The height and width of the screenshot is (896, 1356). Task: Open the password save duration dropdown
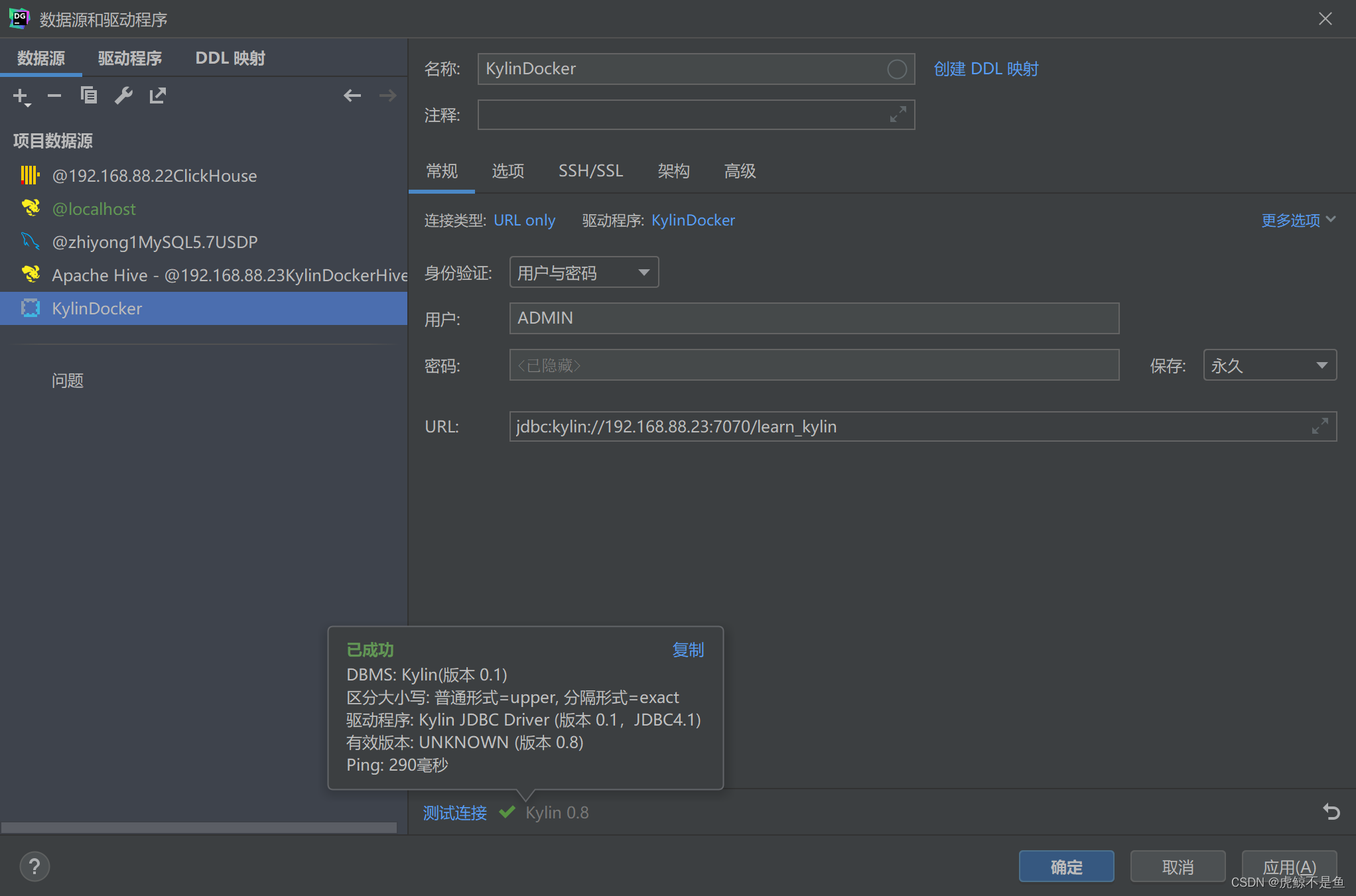click(1269, 365)
